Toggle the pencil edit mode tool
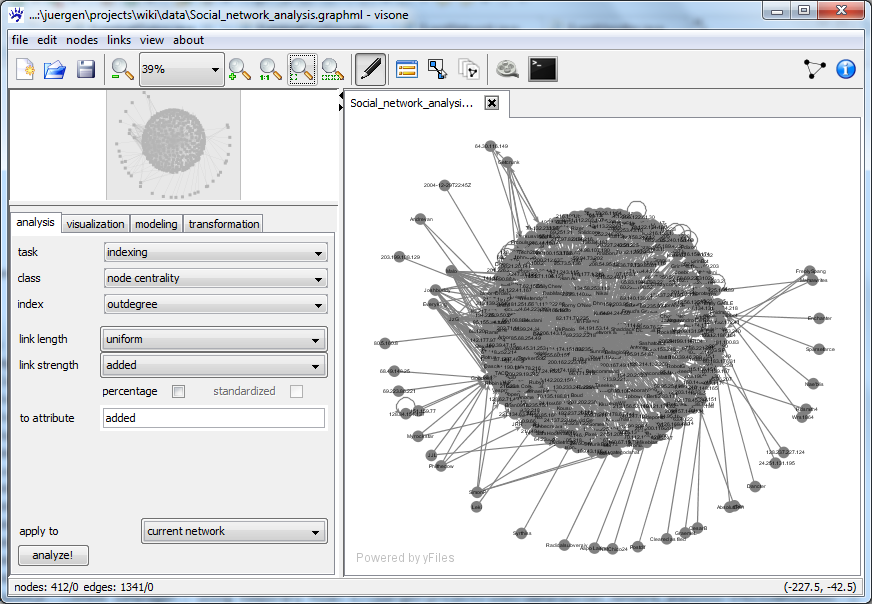This screenshot has height=604, width=872. tap(370, 70)
